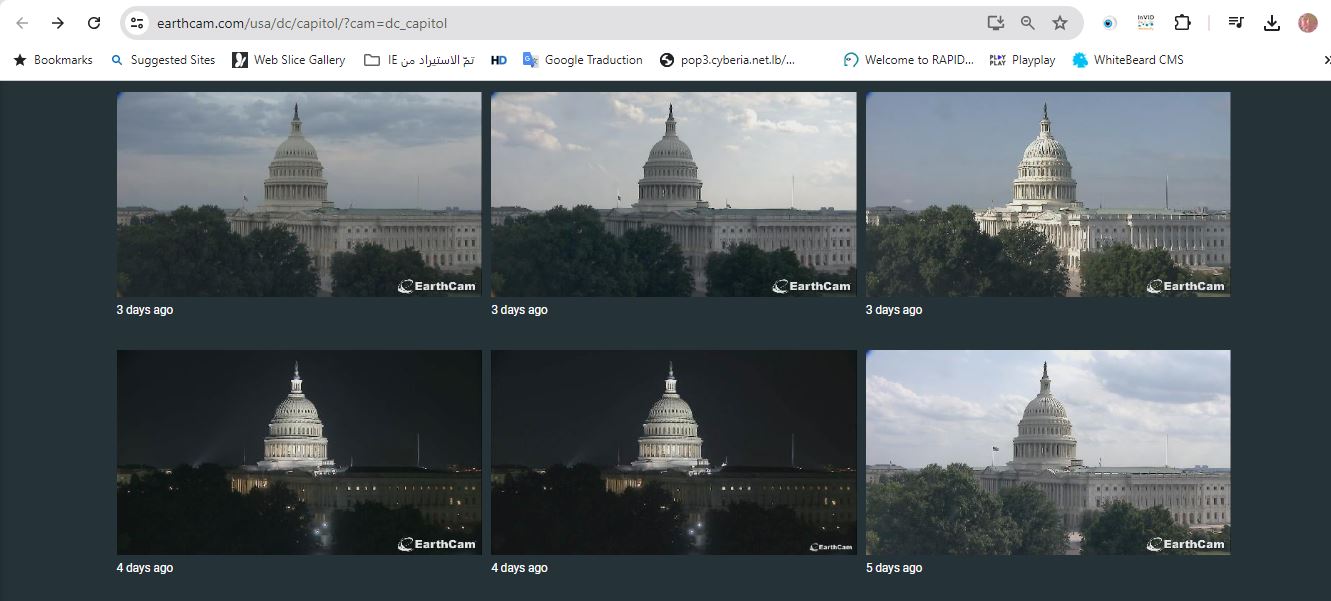Open the Playplay bookmark
Viewport: 1331px width, 601px height.
pos(1022,60)
